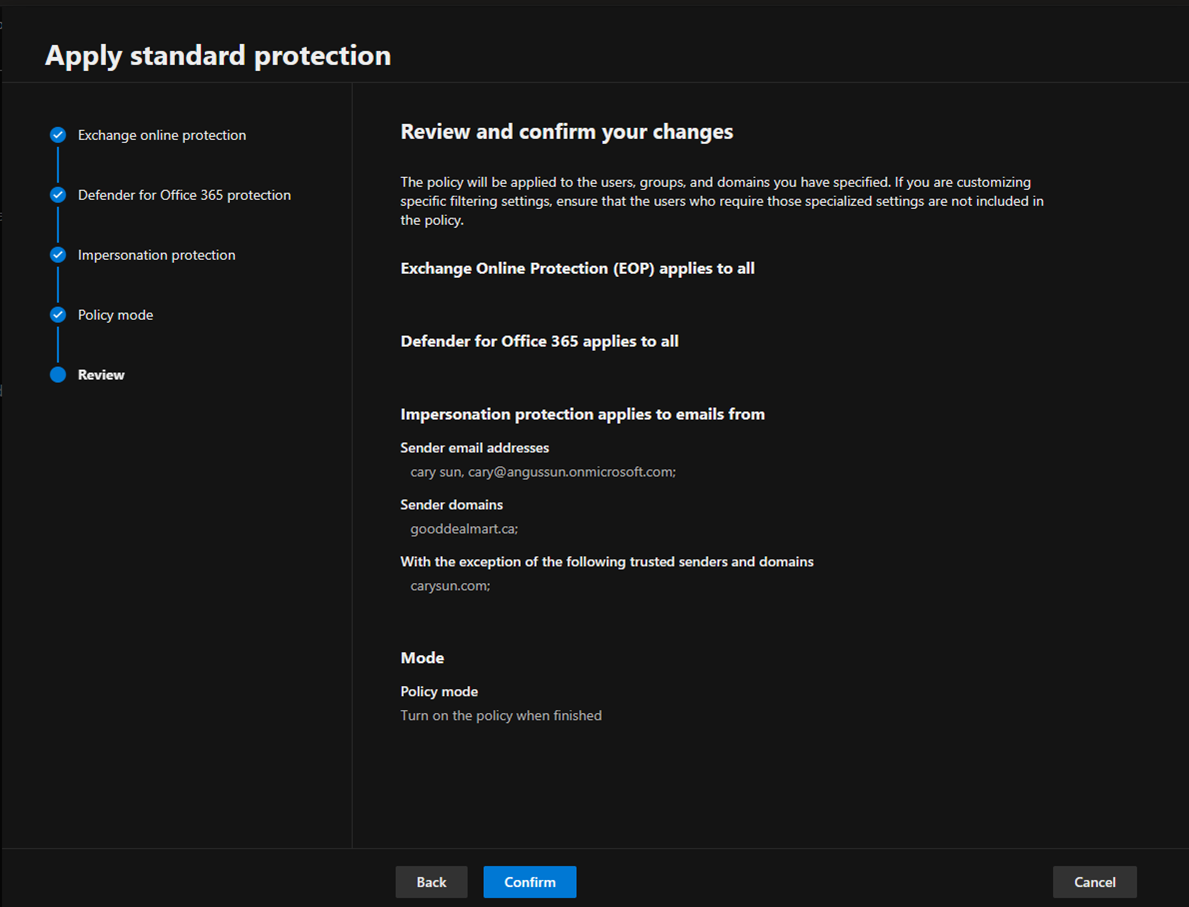
Task: Click the trusted senders and domains exception label
Action: (607, 562)
